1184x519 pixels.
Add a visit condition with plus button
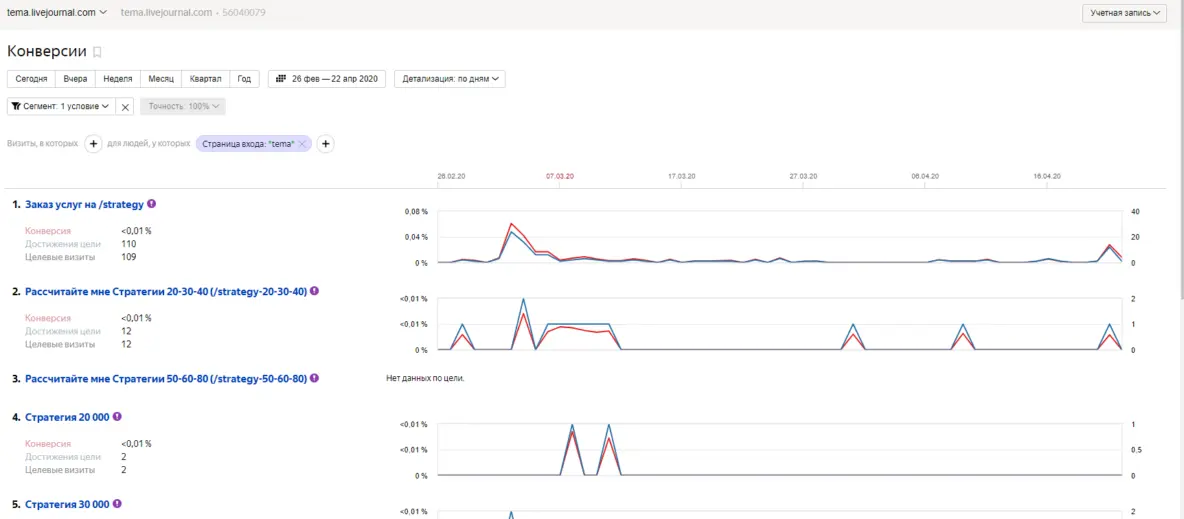(93, 144)
